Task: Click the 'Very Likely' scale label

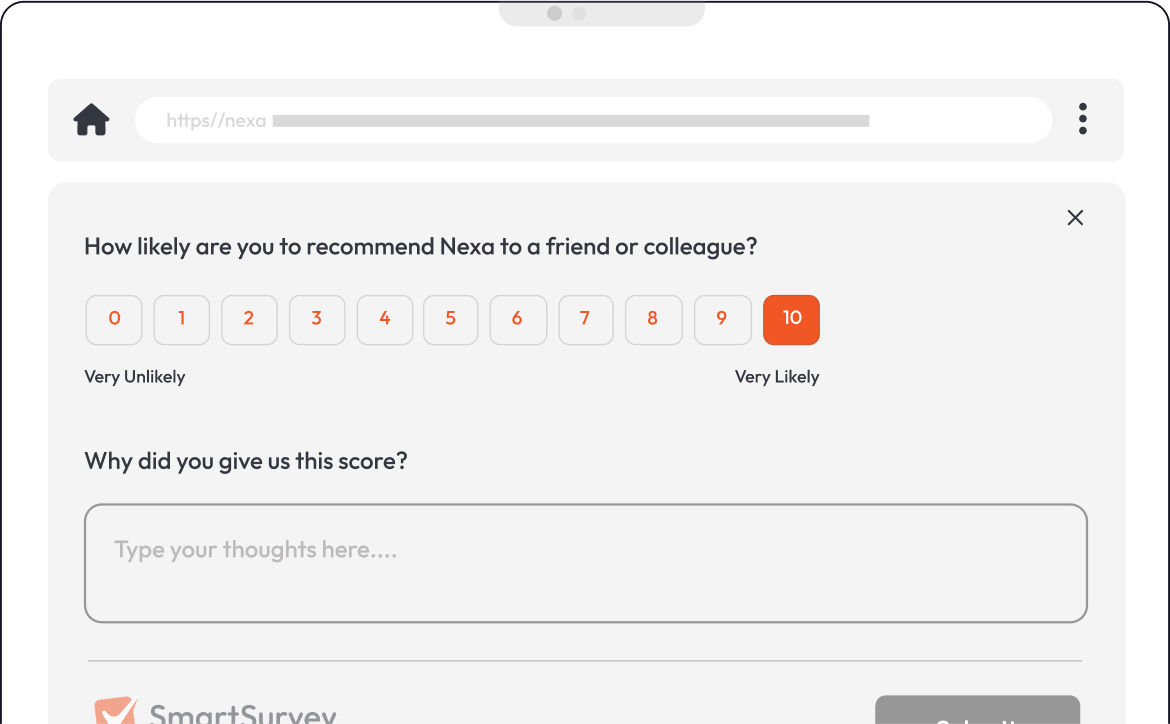Action: [777, 377]
